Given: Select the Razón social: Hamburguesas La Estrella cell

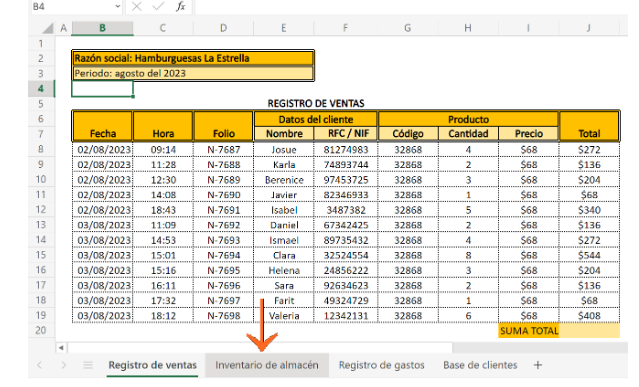Looking at the screenshot, I should point(193,58).
